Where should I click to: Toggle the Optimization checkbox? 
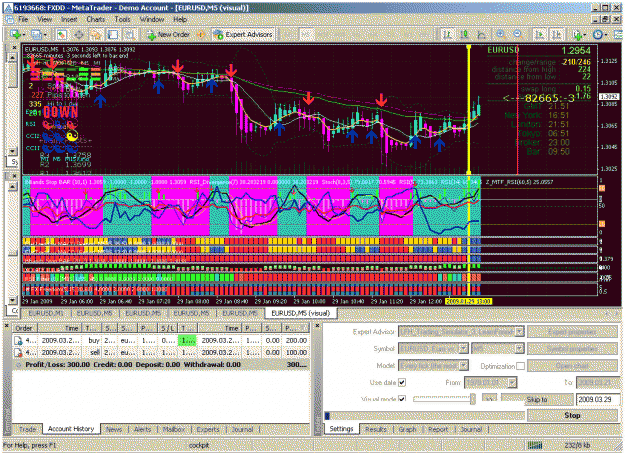pos(521,366)
